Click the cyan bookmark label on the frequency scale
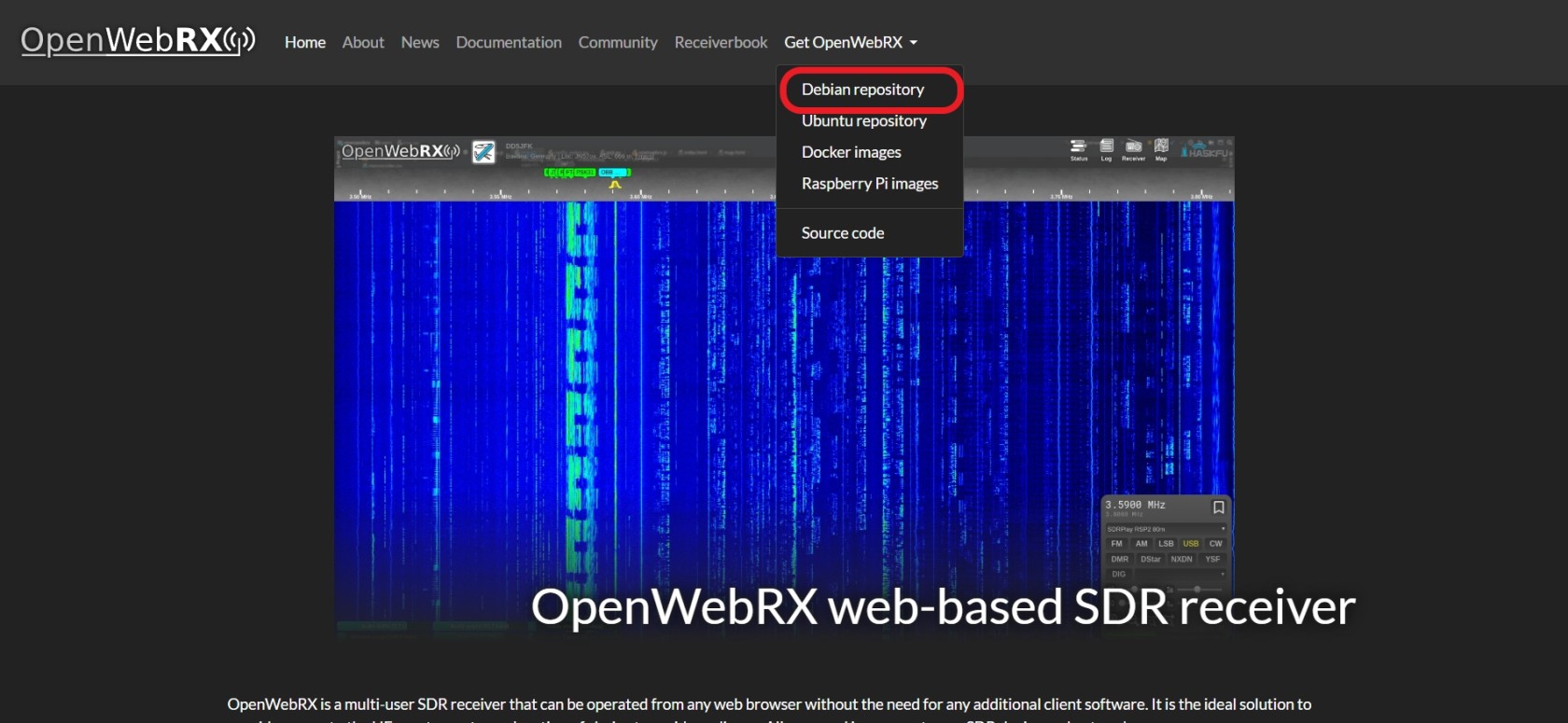Screen dimensions: 1568x723 [x=614, y=173]
